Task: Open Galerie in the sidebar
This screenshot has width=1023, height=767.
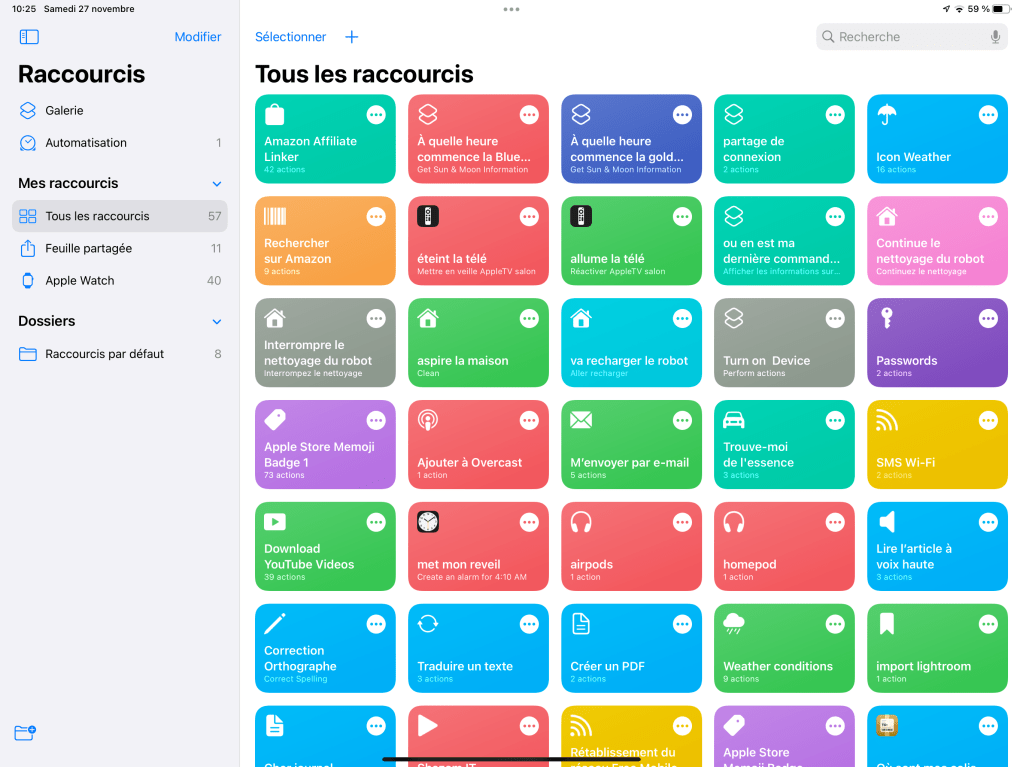Action: tap(64, 111)
